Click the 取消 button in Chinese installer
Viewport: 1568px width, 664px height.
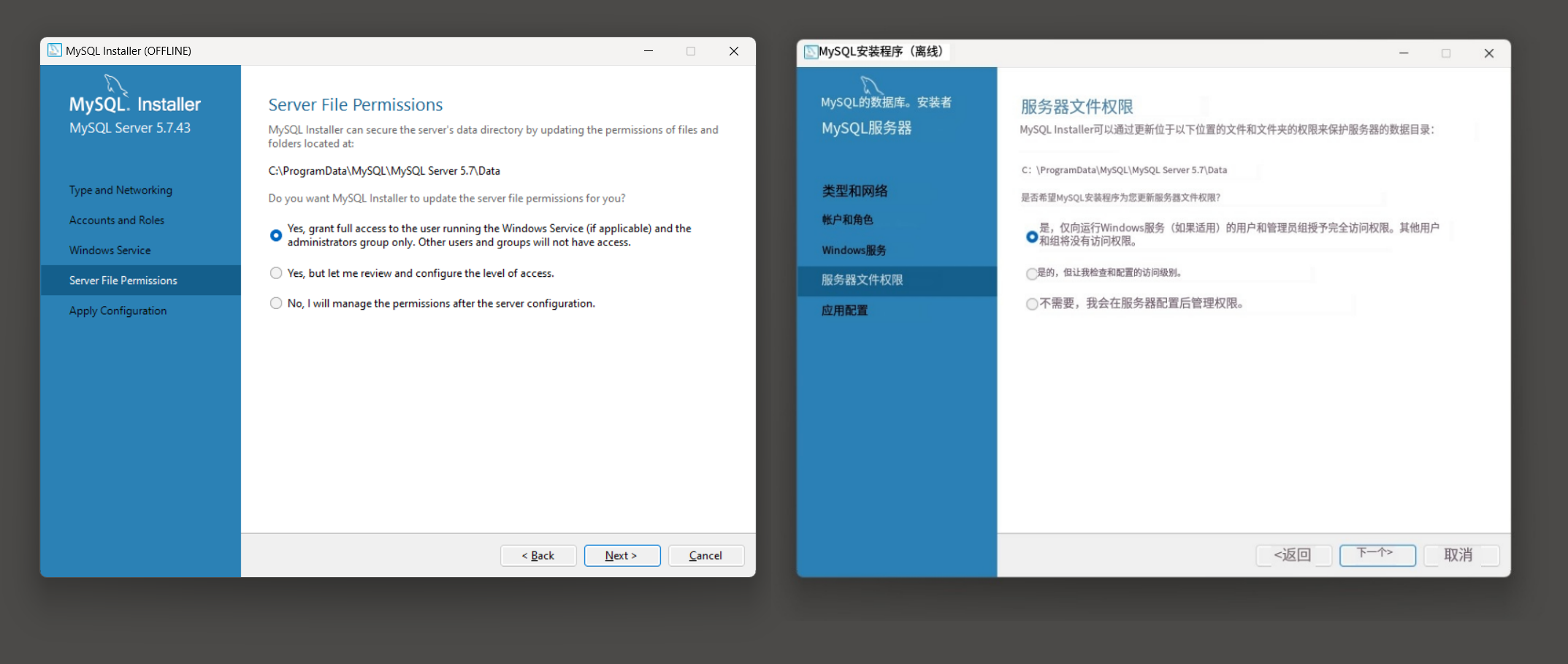pos(1461,555)
